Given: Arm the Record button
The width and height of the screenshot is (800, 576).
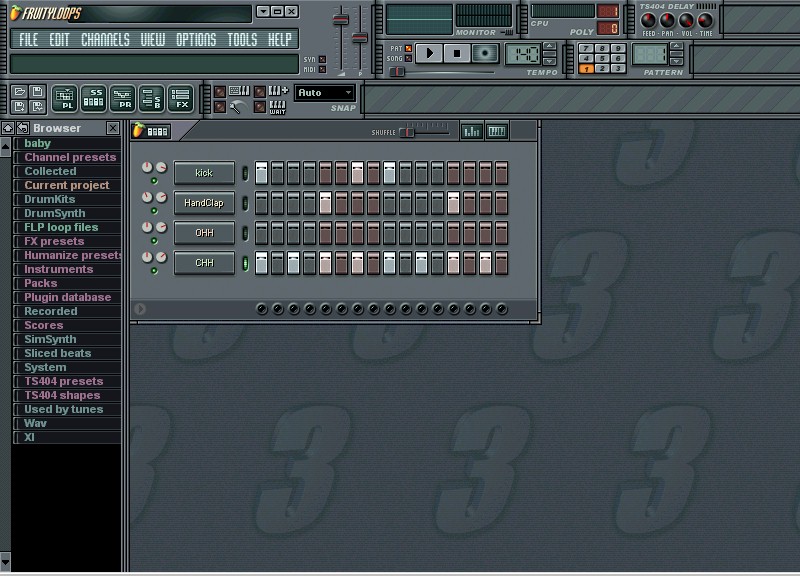Looking at the screenshot, I should [485, 53].
